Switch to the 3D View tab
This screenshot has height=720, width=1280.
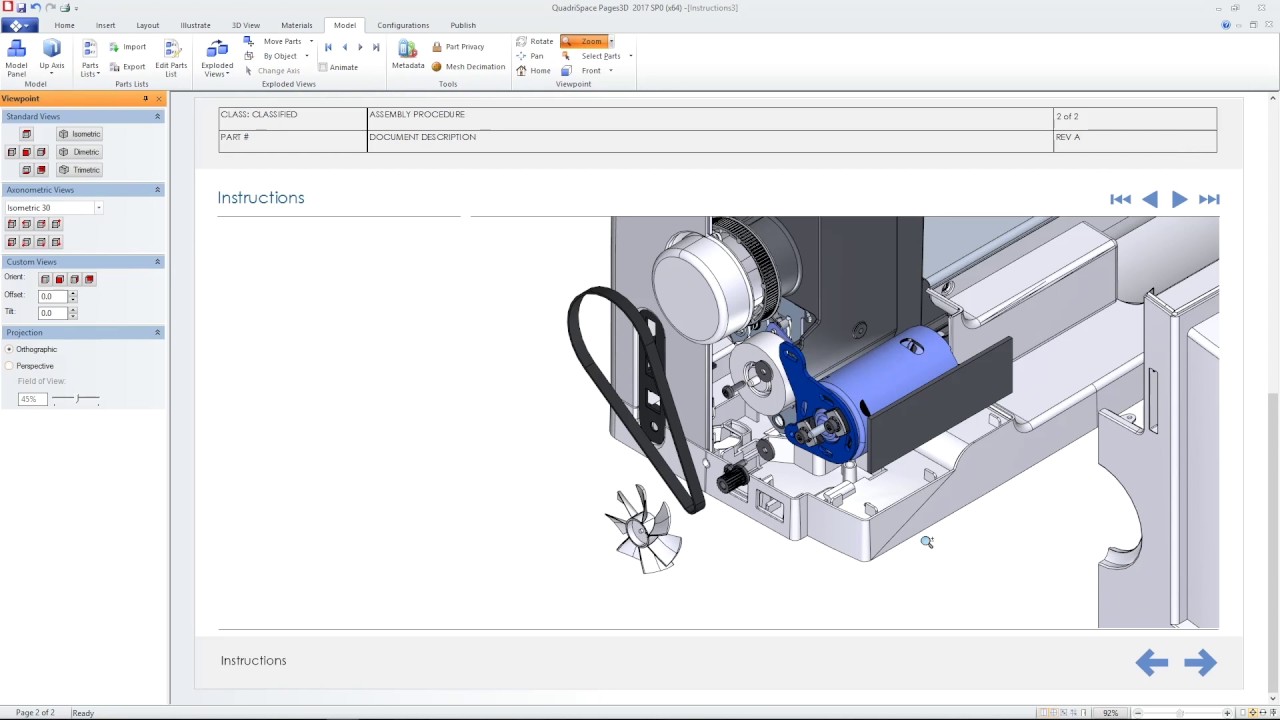point(245,25)
